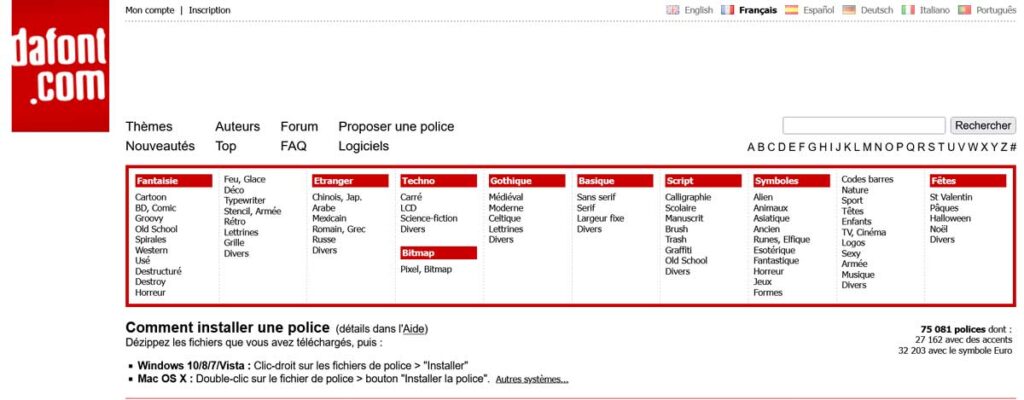Click the Italian flag icon
Screen dimensions: 1024x400
(908, 10)
